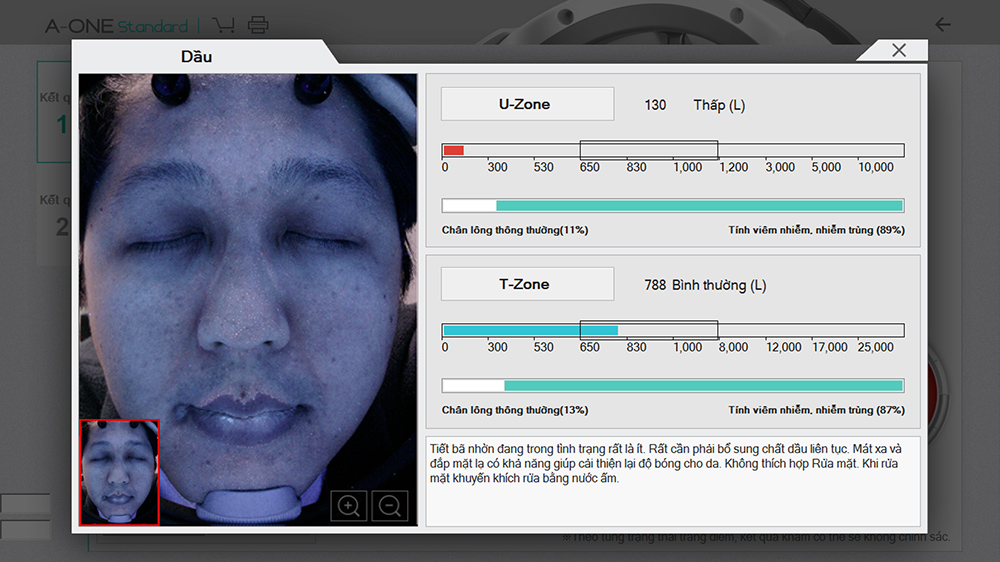This screenshot has width=1000, height=562.
Task: Select the Dầu tab title
Action: (196, 57)
